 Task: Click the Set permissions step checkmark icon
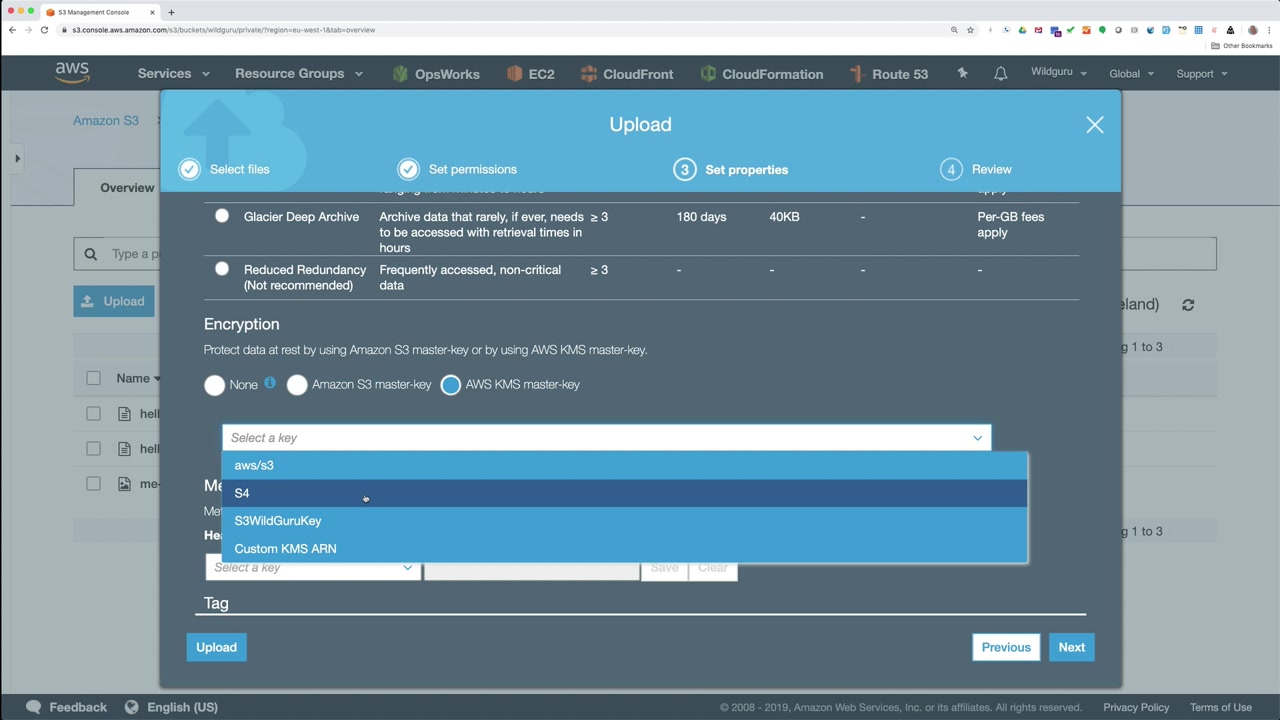[408, 169]
